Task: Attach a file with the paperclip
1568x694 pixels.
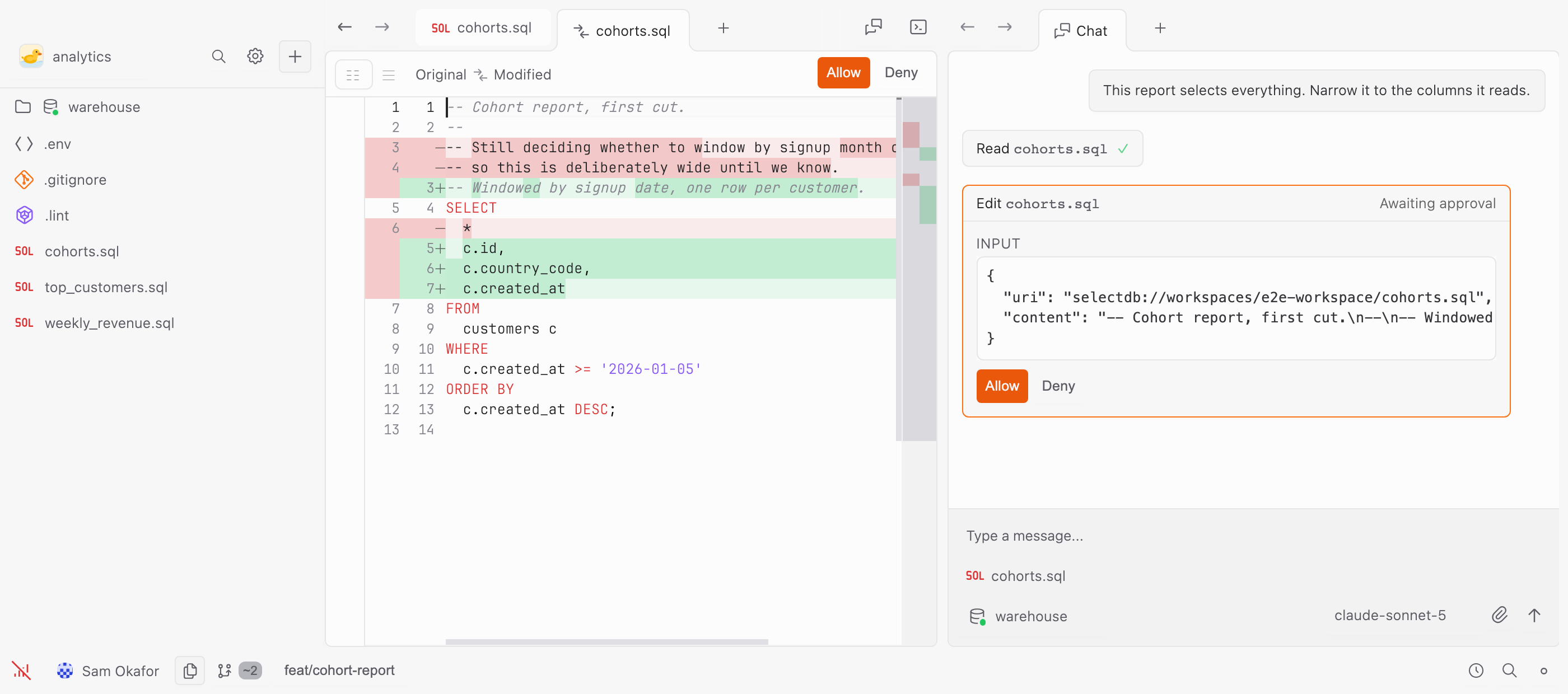Action: 1499,615
